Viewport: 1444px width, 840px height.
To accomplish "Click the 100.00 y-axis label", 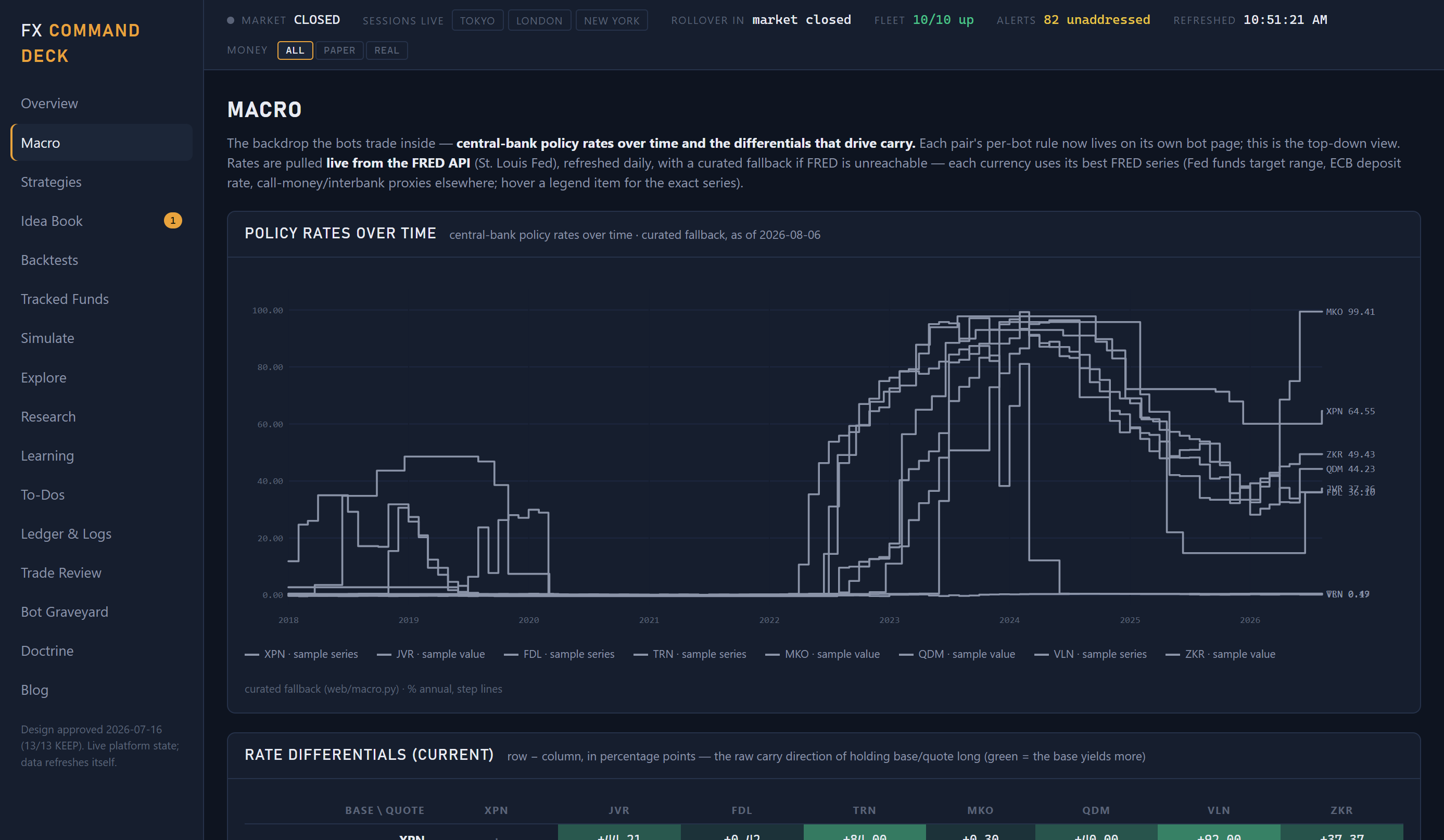I will [x=268, y=311].
